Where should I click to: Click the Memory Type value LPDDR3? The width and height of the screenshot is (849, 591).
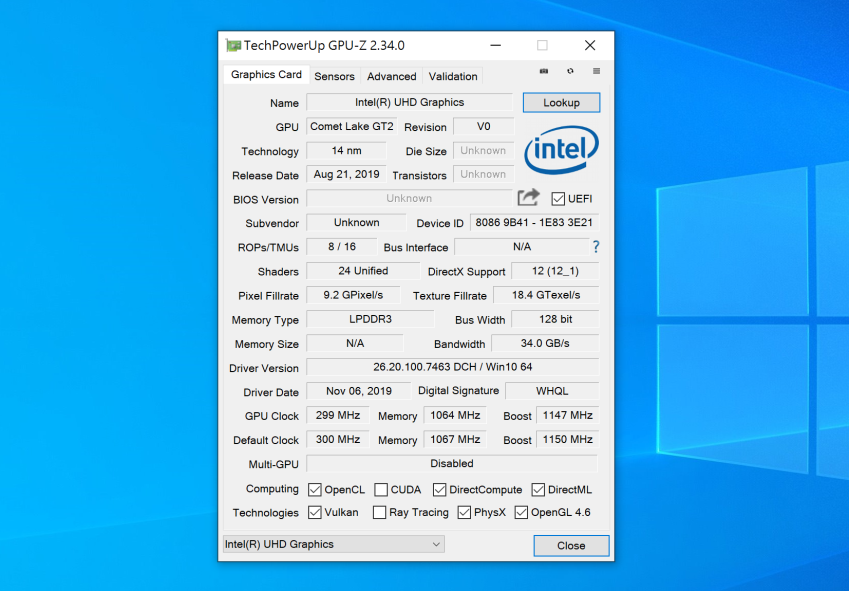[370, 319]
